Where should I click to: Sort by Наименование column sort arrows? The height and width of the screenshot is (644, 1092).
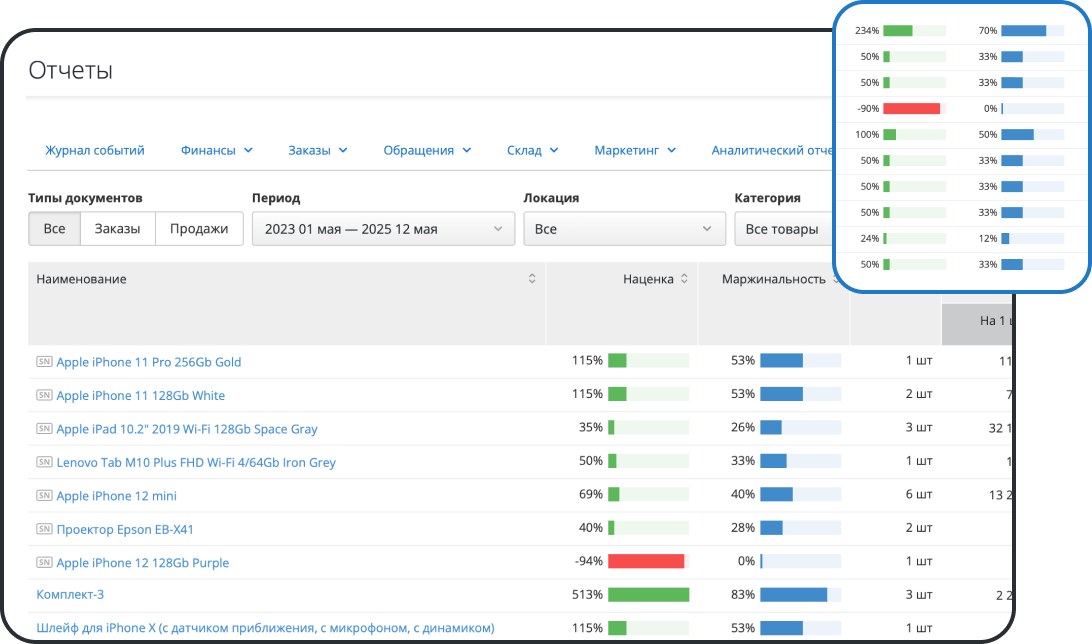(532, 279)
